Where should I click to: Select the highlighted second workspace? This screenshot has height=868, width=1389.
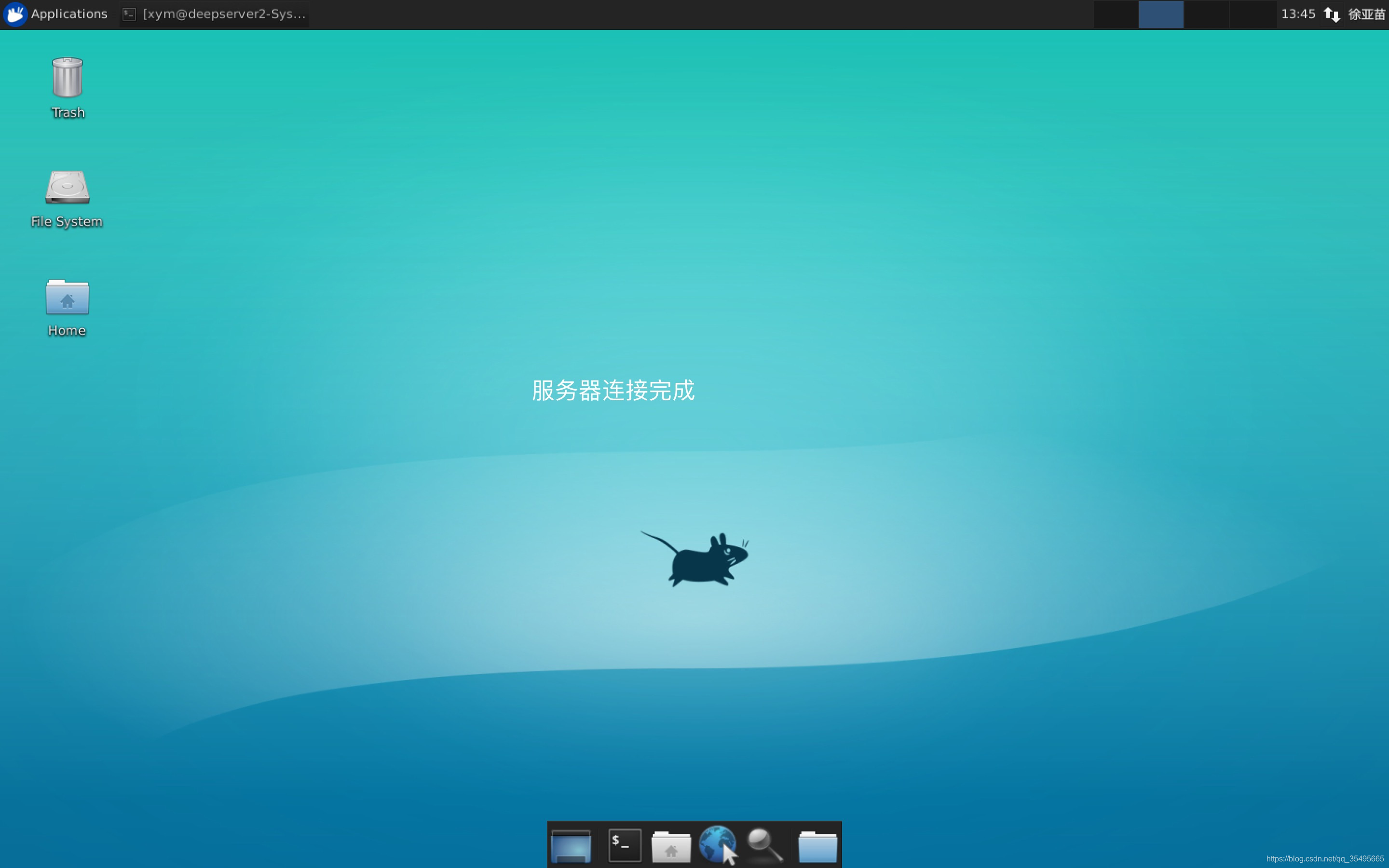tap(1160, 14)
